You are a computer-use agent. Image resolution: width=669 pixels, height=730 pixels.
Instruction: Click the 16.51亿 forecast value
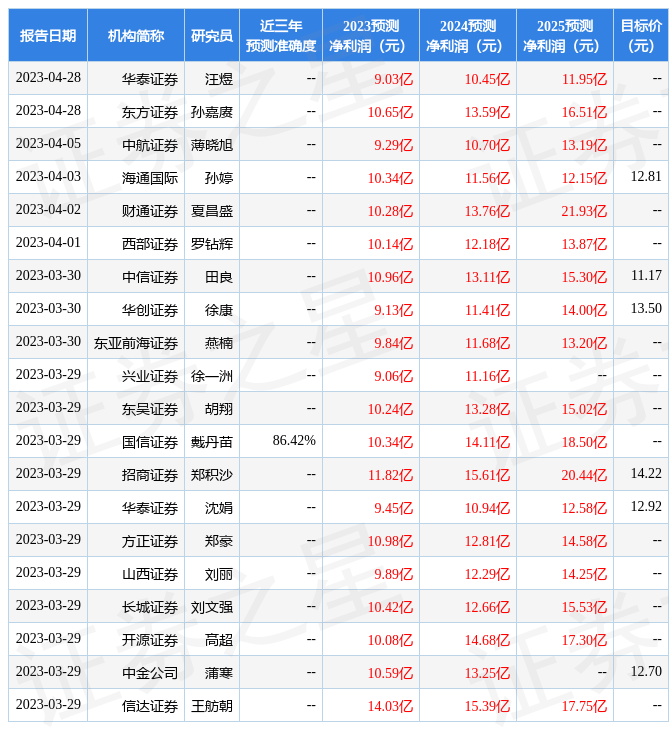(584, 112)
